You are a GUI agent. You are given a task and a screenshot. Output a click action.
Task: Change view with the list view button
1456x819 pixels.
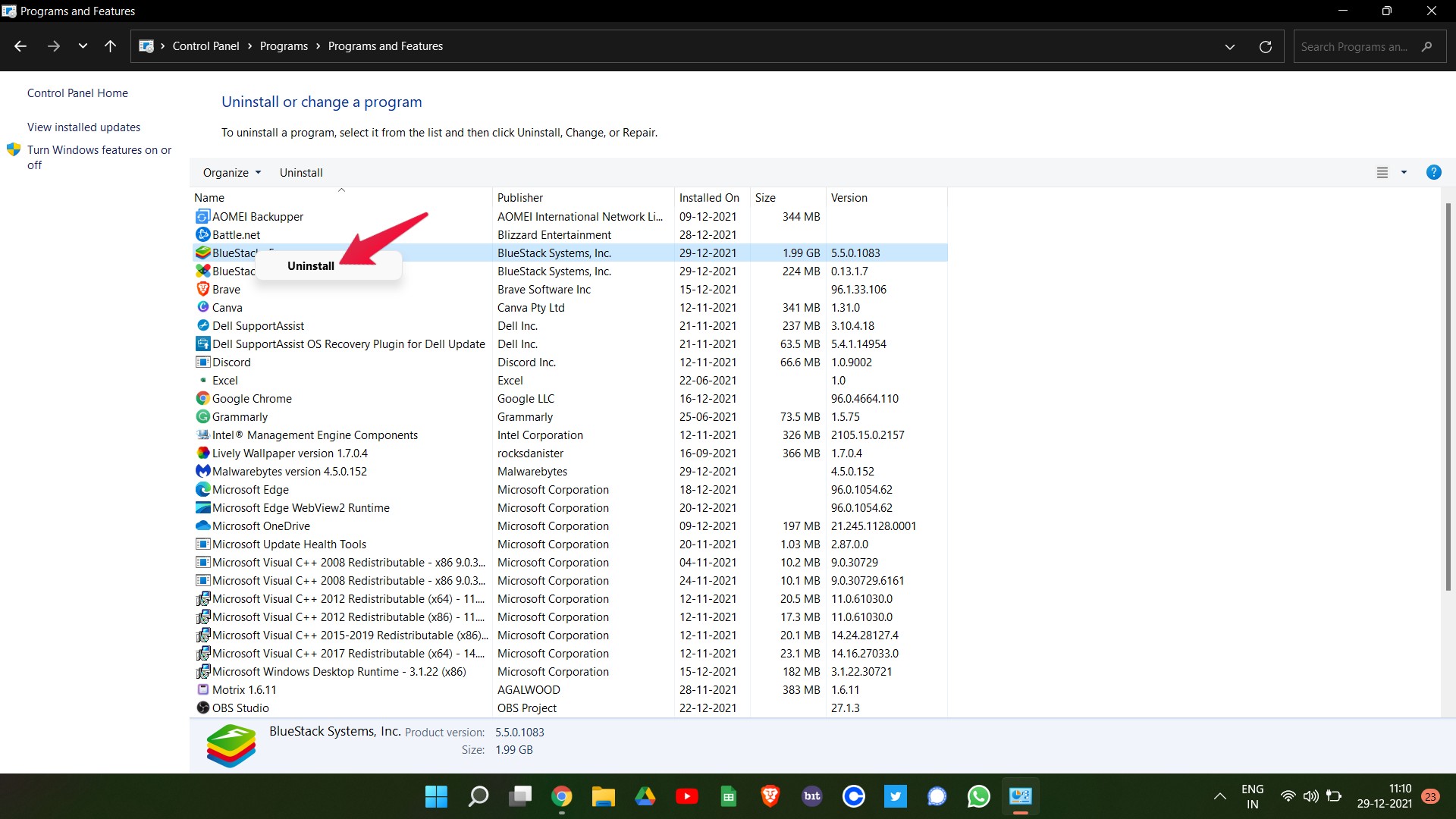point(1382,173)
